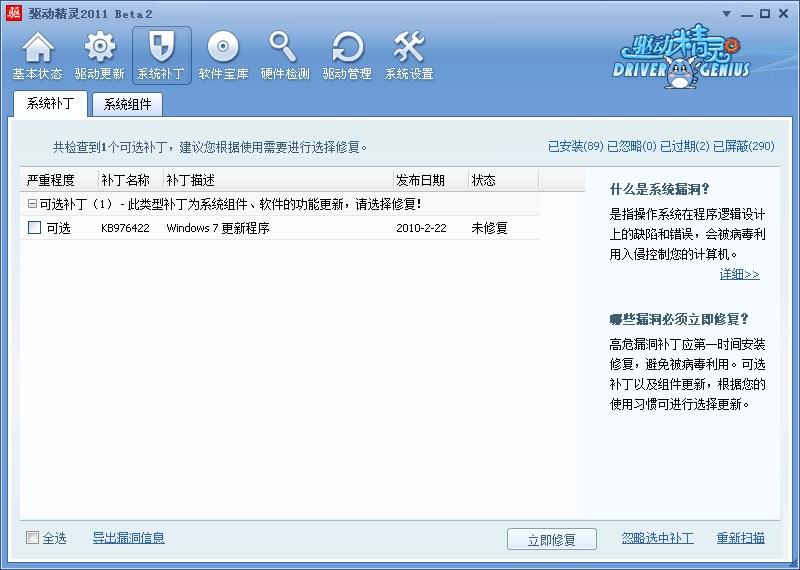View the 已安装(89) patches link
800x570 pixels.
576,146
